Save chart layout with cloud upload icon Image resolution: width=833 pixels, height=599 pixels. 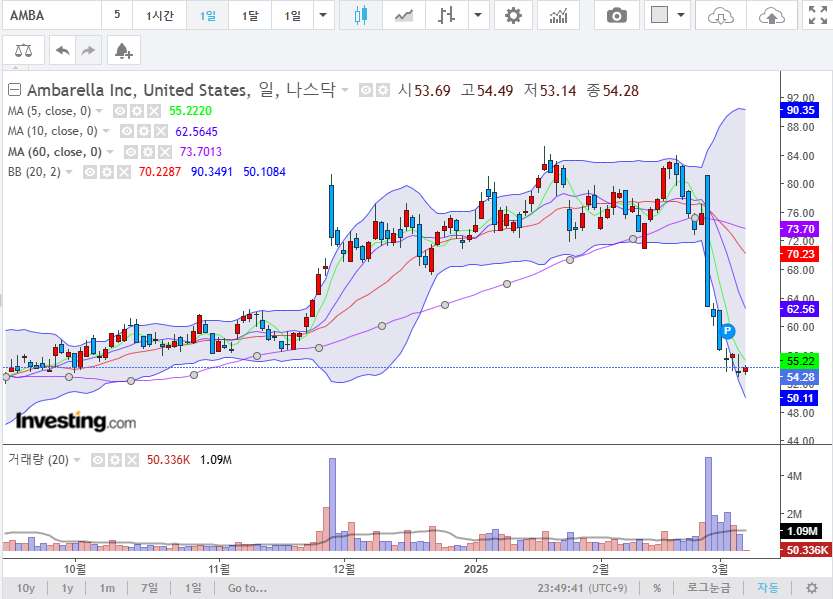point(771,15)
